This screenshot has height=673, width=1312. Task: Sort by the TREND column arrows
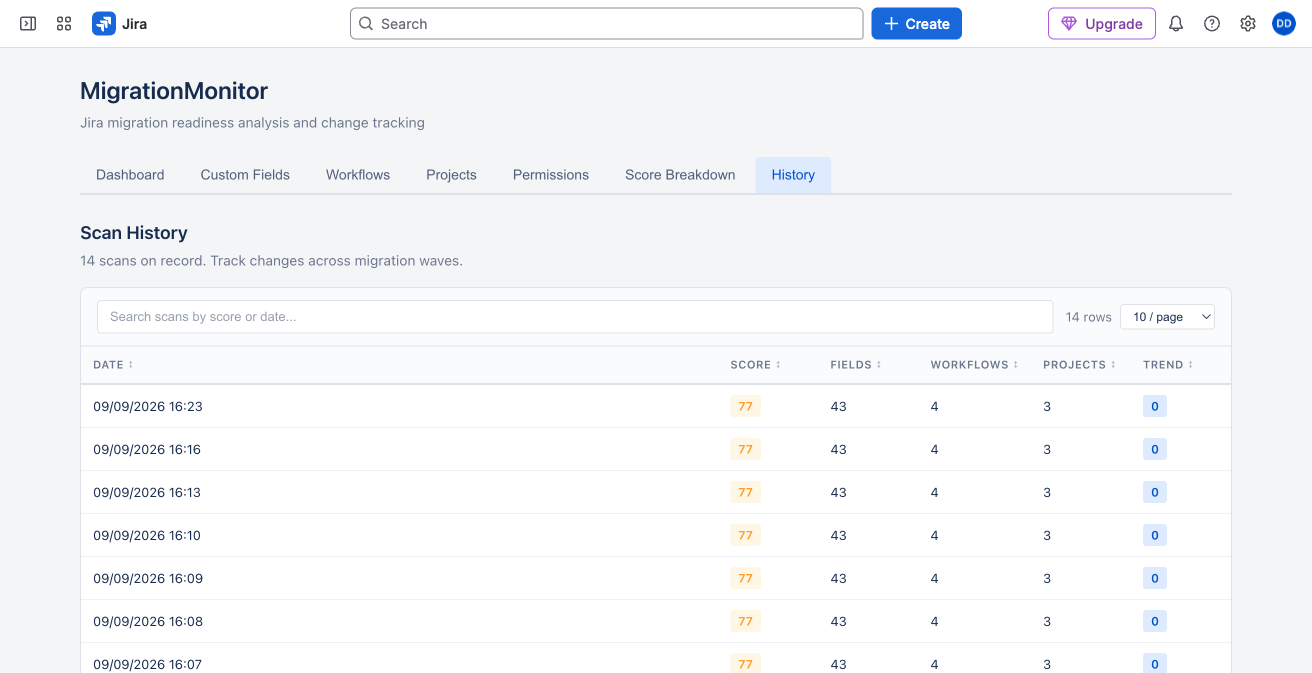point(1190,365)
